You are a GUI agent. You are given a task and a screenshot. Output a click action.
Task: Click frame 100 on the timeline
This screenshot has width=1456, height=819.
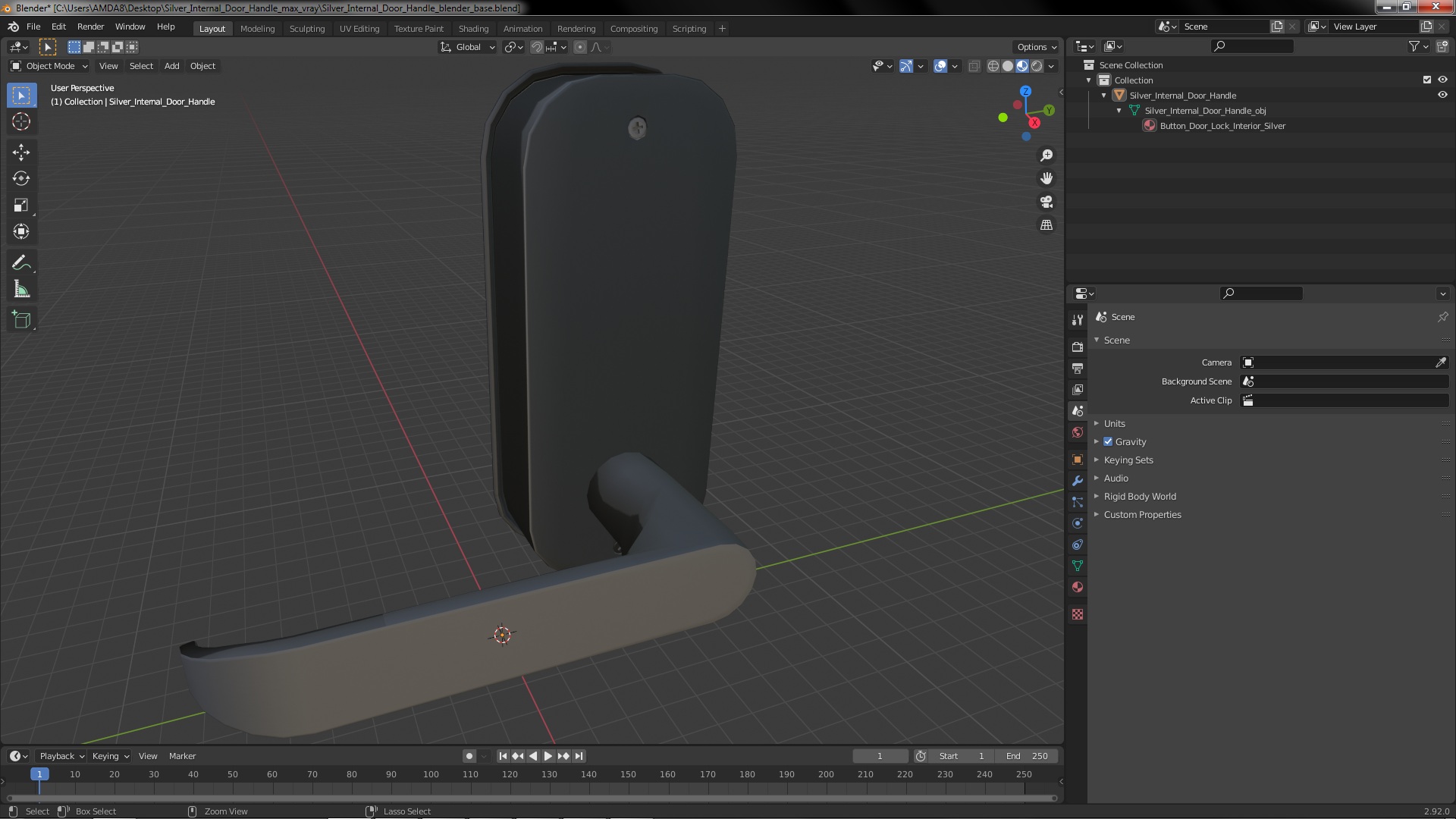pyautogui.click(x=431, y=774)
